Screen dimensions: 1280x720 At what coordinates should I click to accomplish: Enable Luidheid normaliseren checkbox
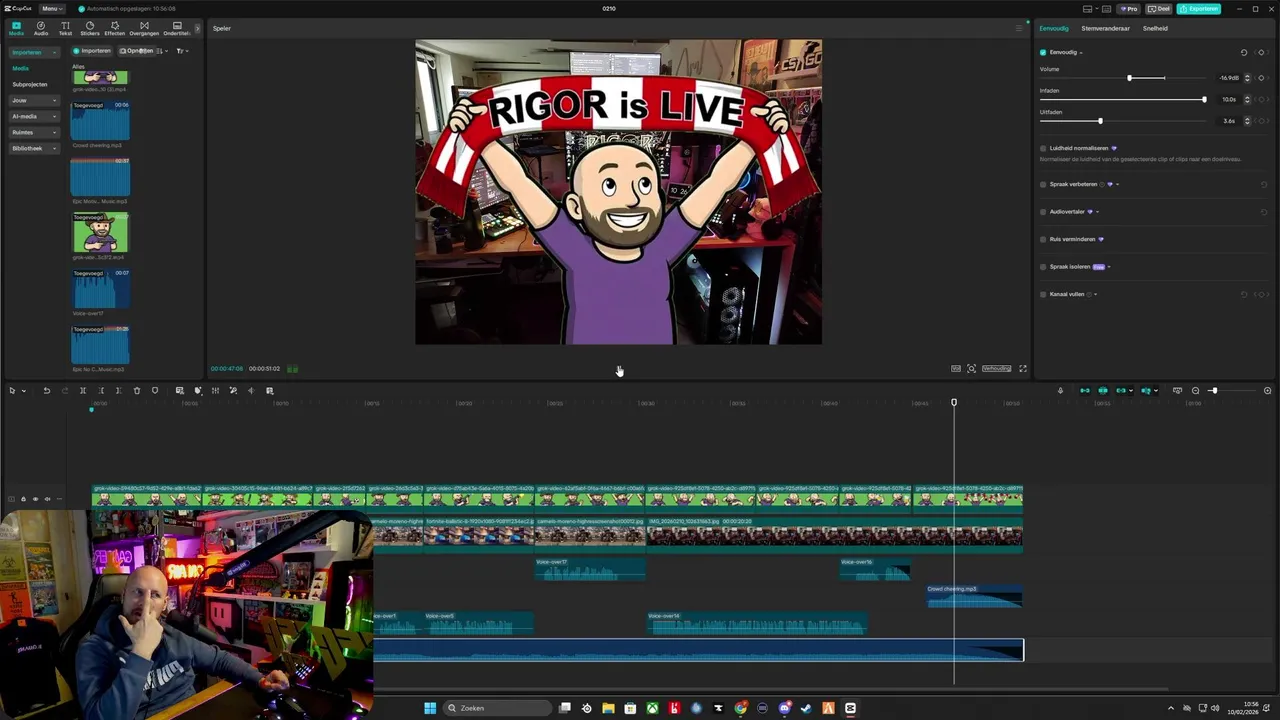coord(1043,148)
